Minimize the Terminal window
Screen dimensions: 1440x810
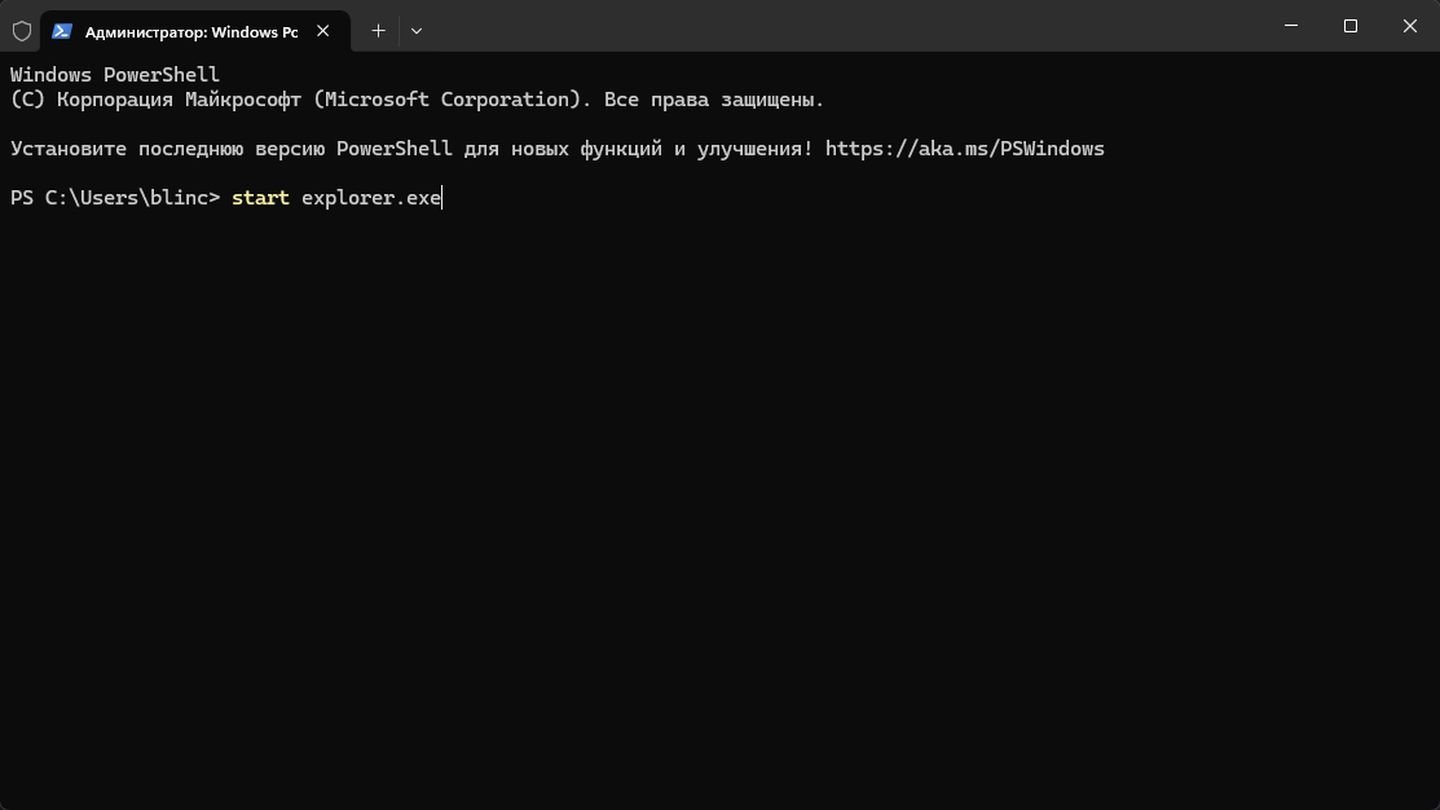[1290, 26]
